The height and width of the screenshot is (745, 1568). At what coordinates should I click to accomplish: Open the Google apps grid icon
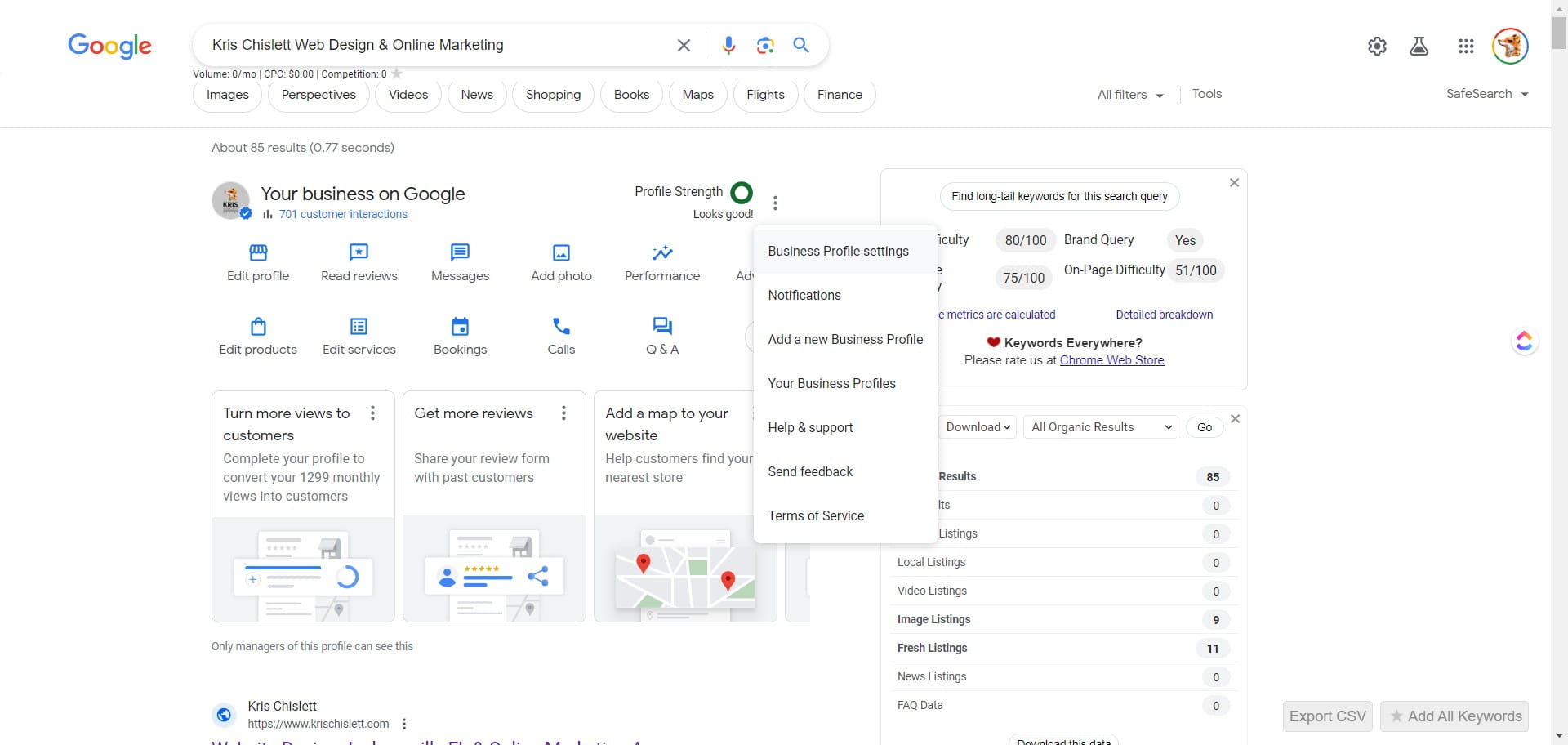1466,47
